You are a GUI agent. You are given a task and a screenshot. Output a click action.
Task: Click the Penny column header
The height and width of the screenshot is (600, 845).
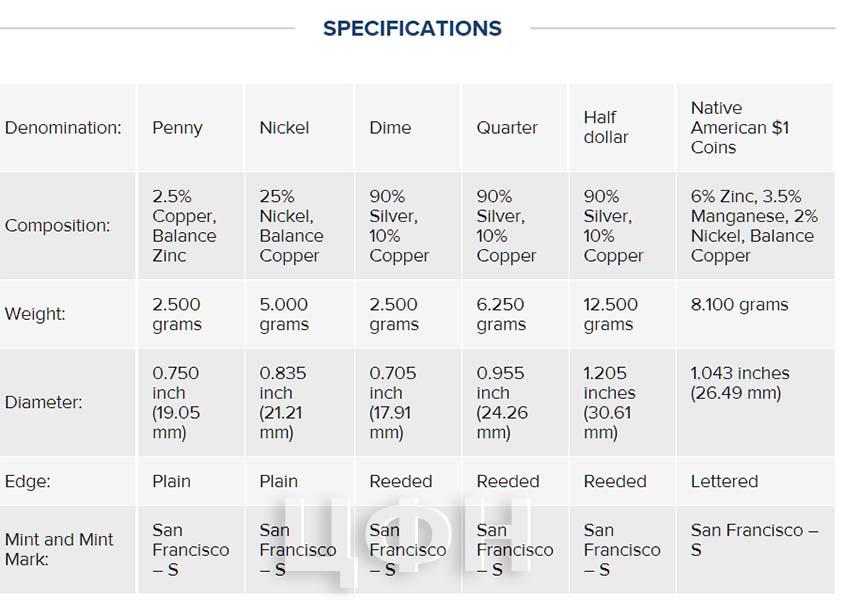[177, 128]
